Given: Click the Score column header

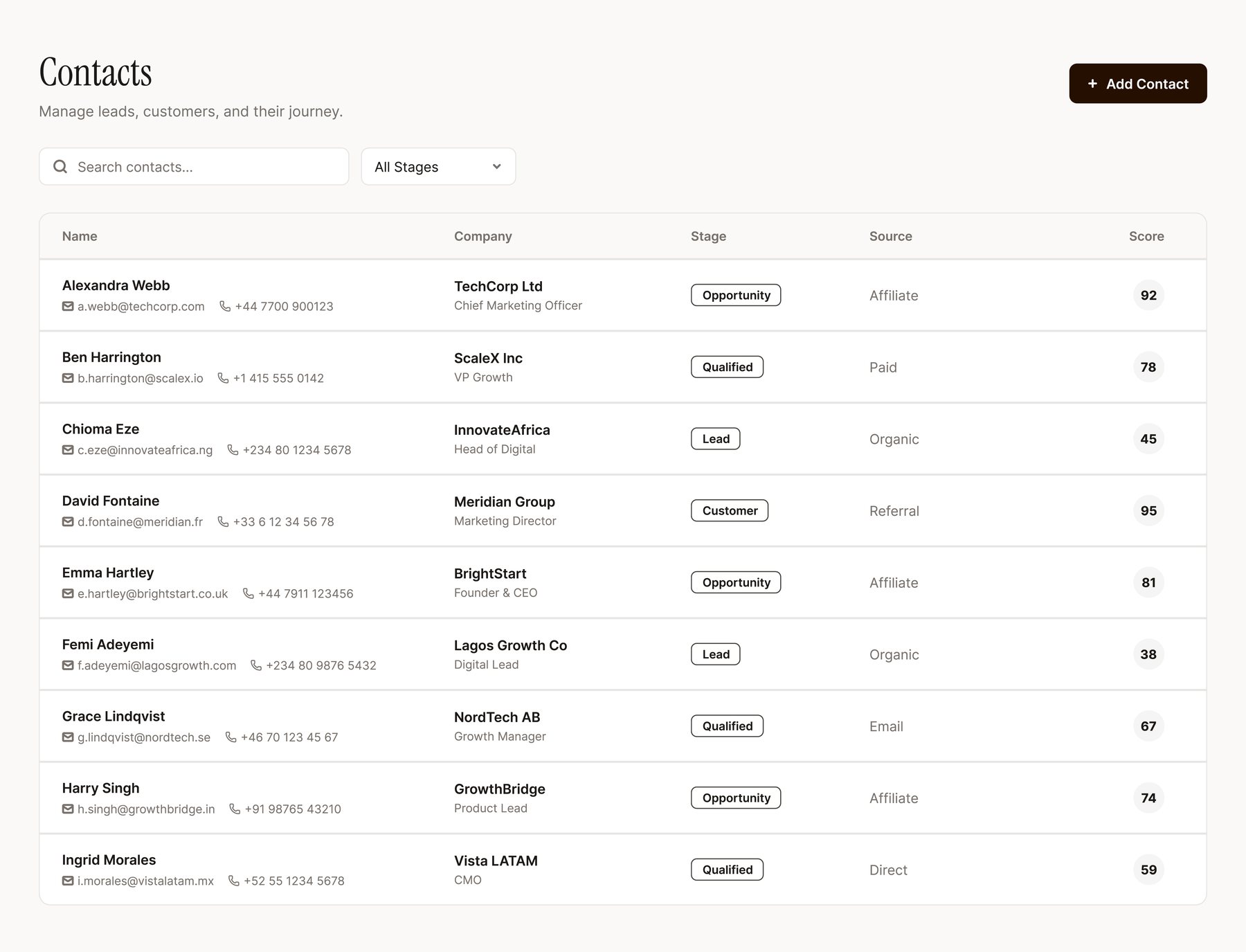Looking at the screenshot, I should pos(1146,236).
